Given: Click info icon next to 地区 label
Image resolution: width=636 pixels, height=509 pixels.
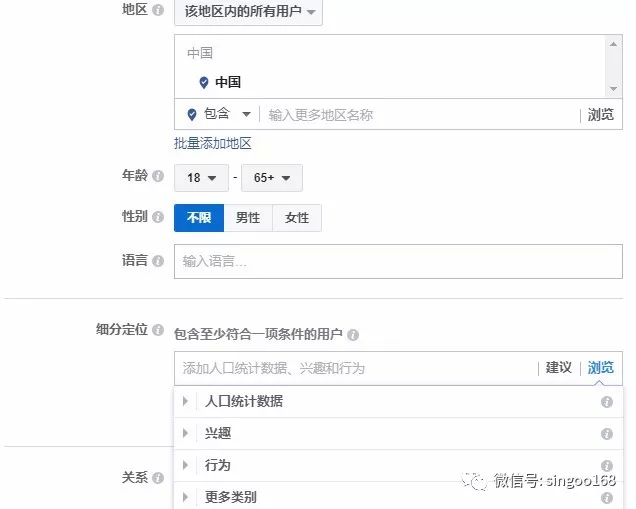Looking at the screenshot, I should pyautogui.click(x=158, y=10).
